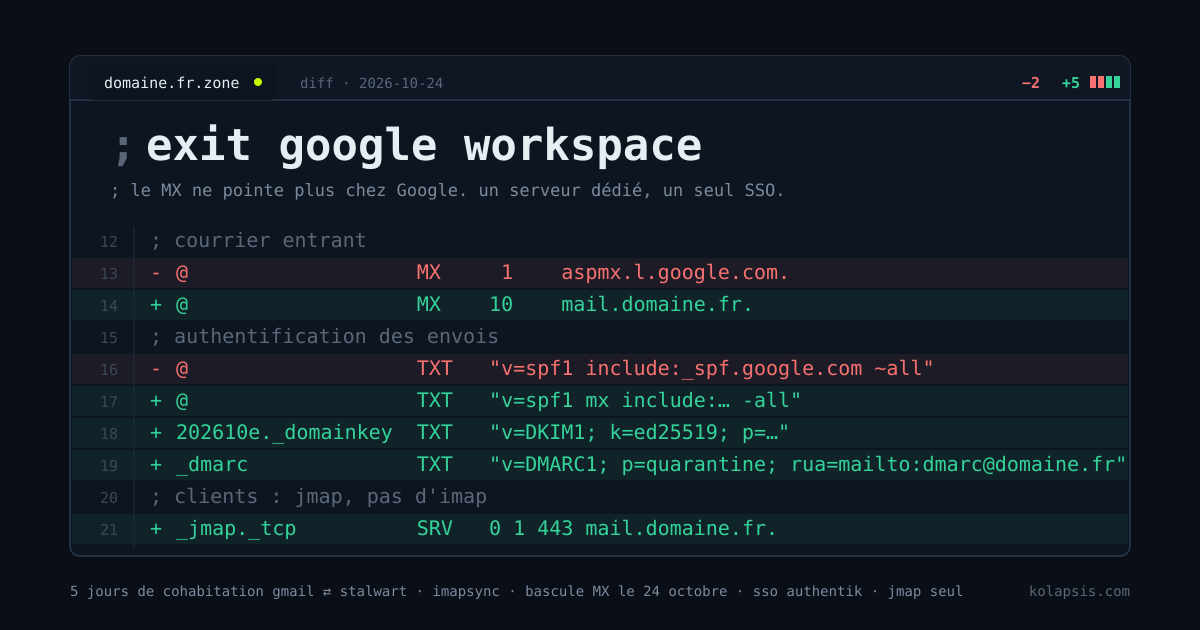The image size is (1200, 630).
Task: Select the added "v=spf1 mx include:… -all" string
Action: [645, 401]
